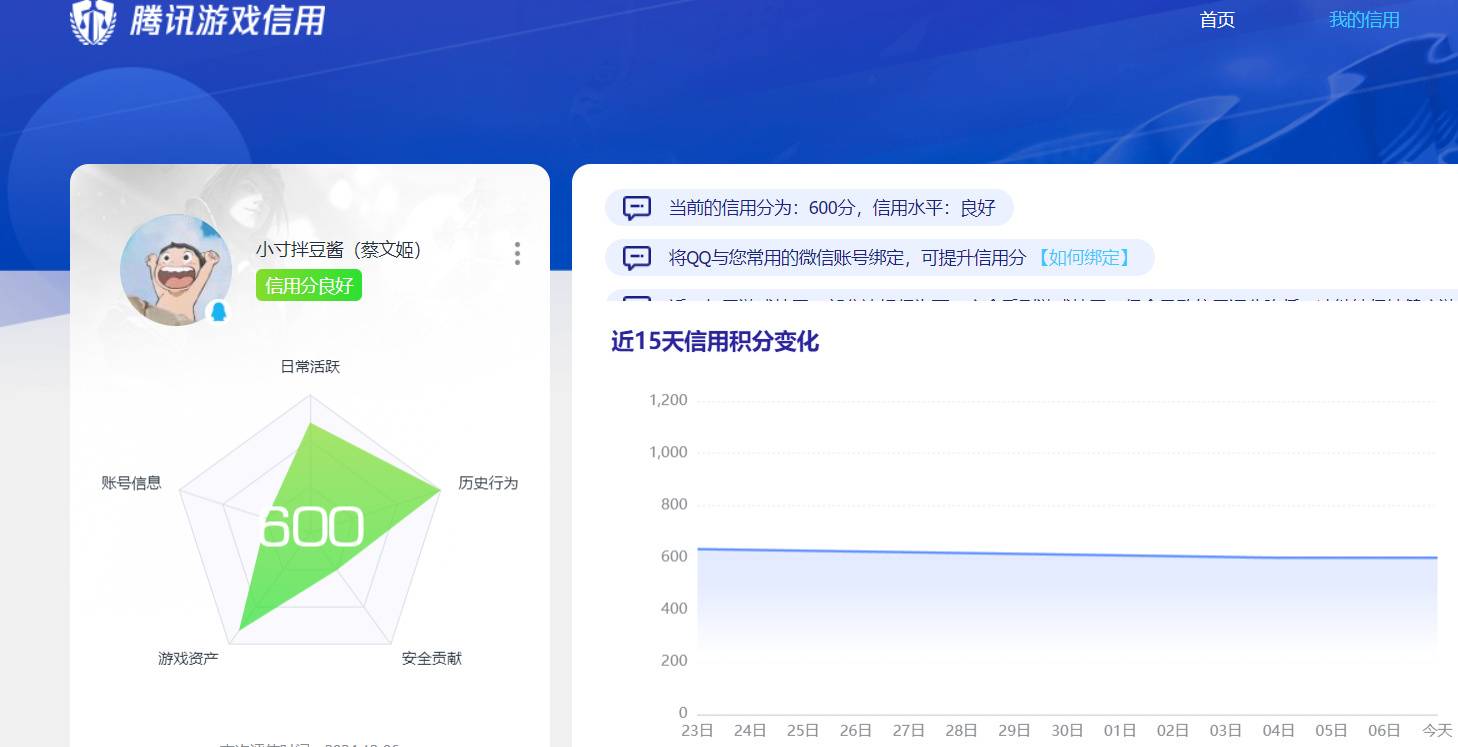
Task: Click the QQ penguin badge on avatar
Action: [x=218, y=312]
